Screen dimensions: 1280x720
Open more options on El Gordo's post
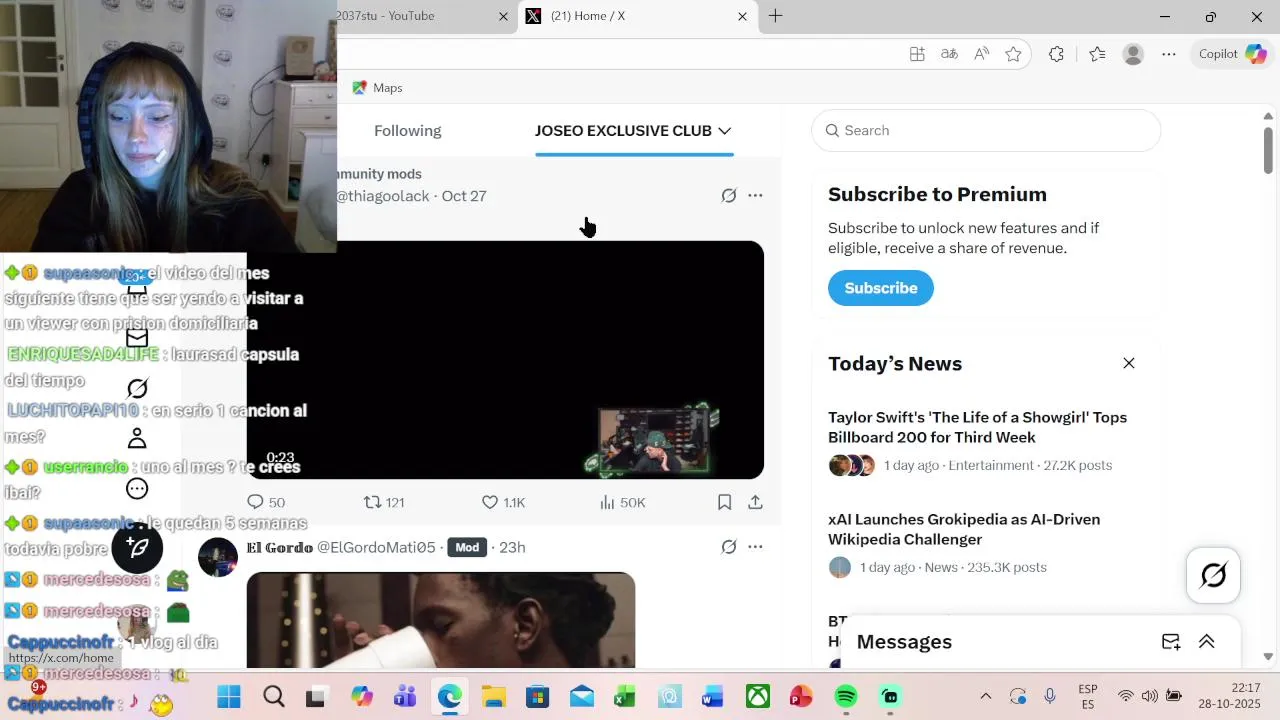(755, 547)
